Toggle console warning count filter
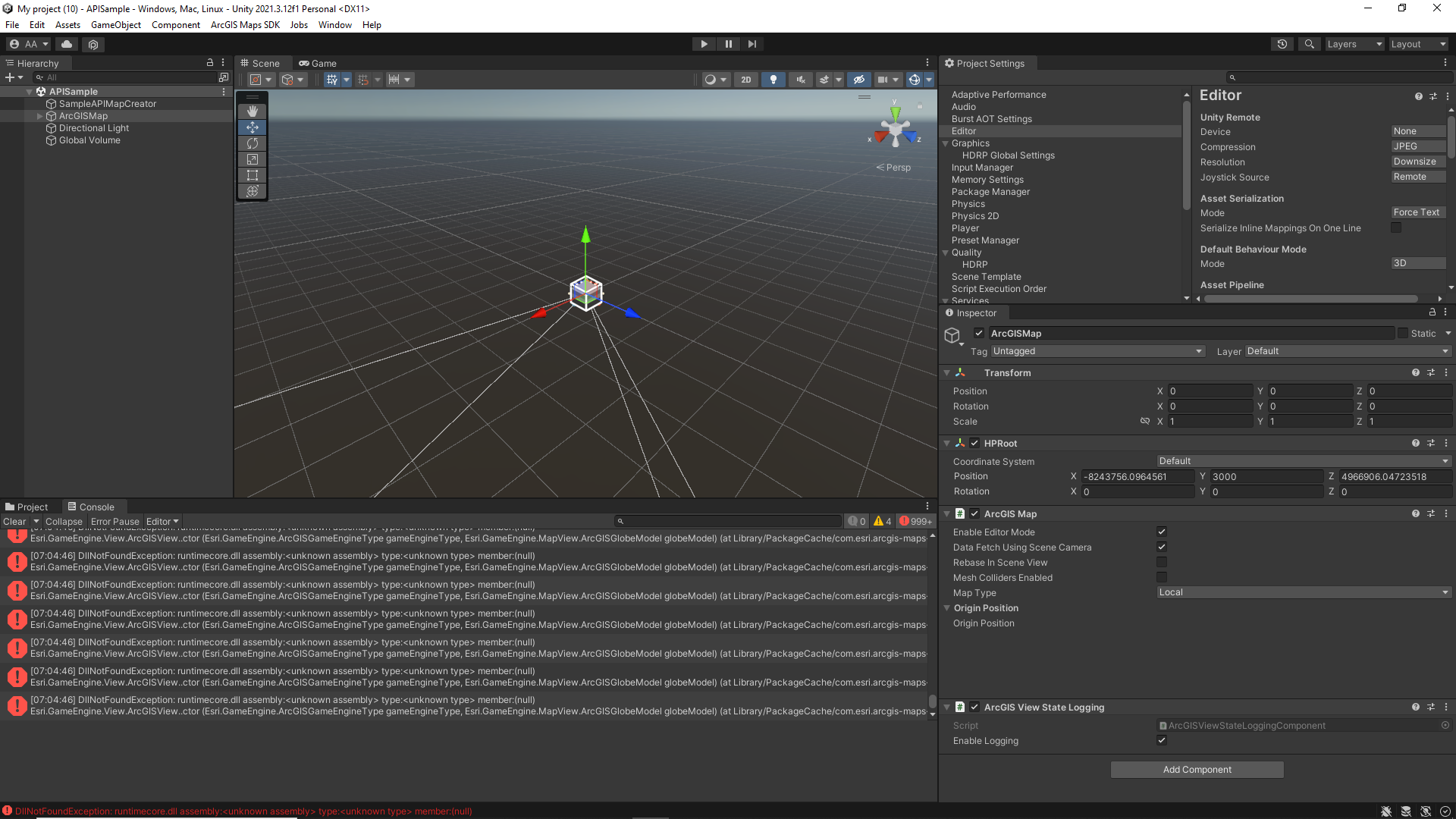1456x819 pixels. coord(882,522)
